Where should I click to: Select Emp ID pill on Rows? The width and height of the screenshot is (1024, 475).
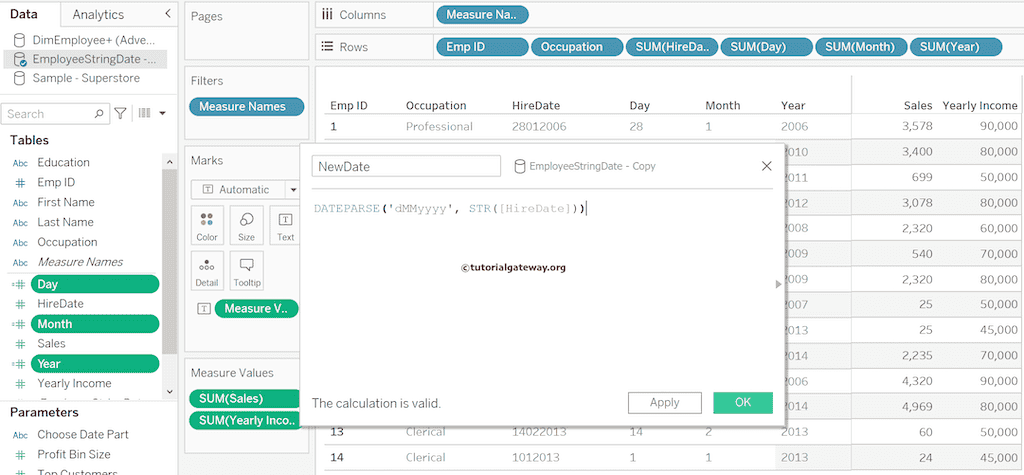tap(482, 46)
